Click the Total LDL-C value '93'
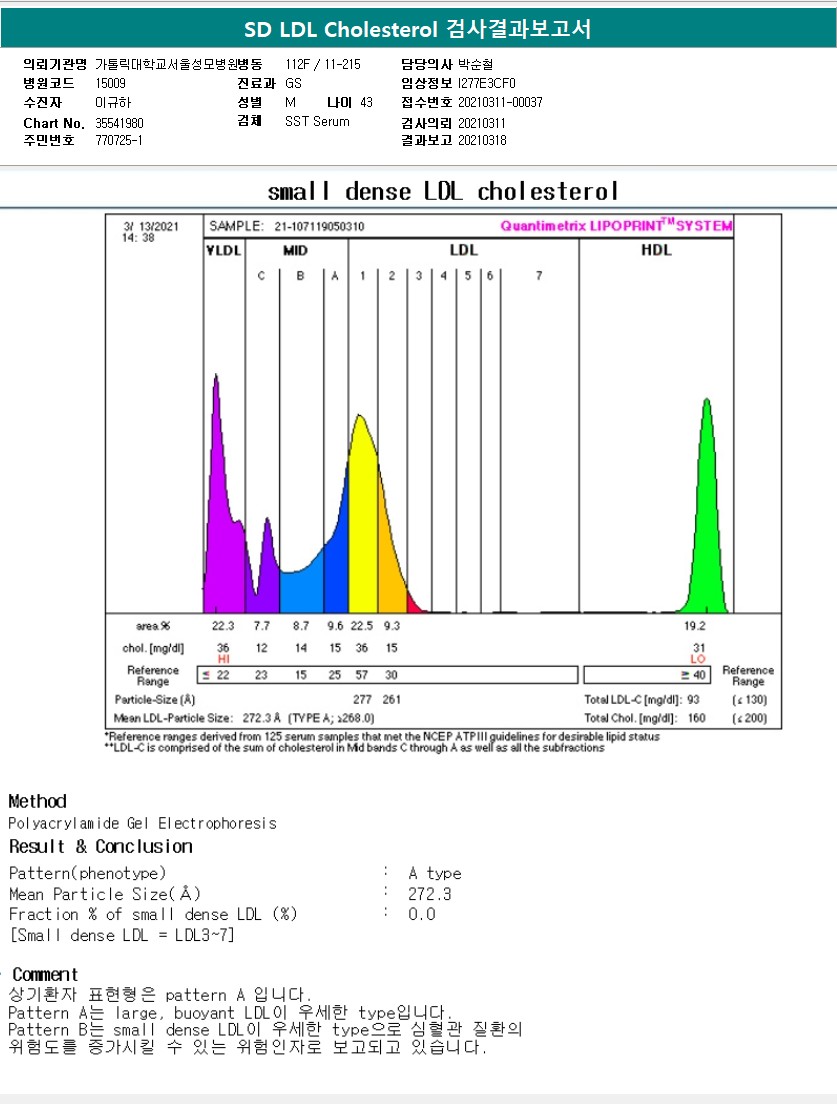 (x=693, y=699)
